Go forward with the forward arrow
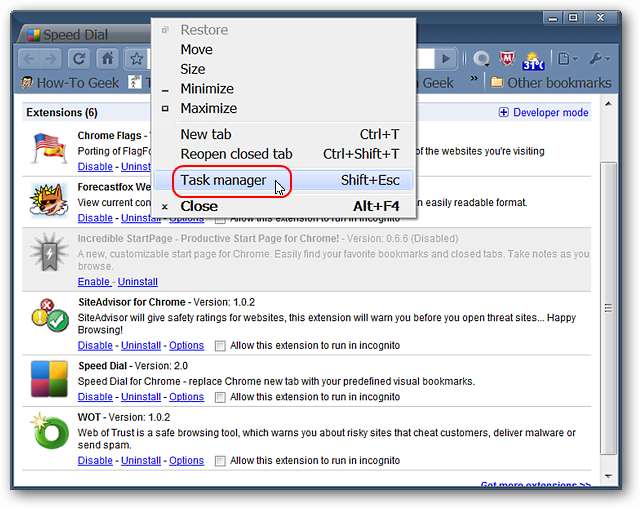640x508 pixels. pos(51,59)
